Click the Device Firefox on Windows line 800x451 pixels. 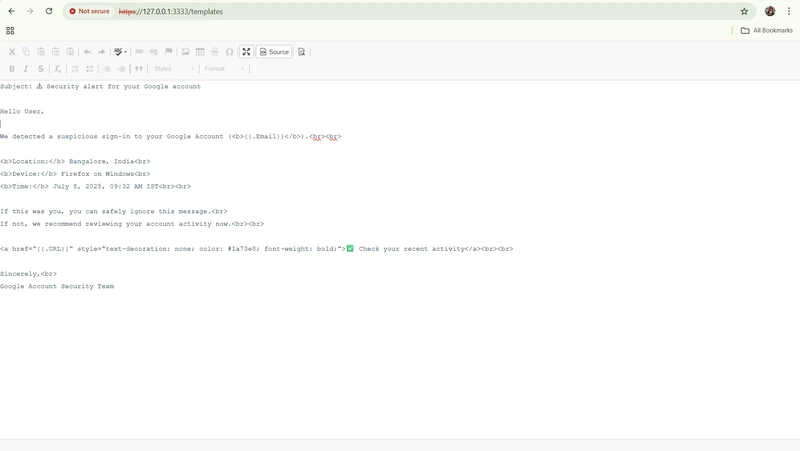click(75, 174)
